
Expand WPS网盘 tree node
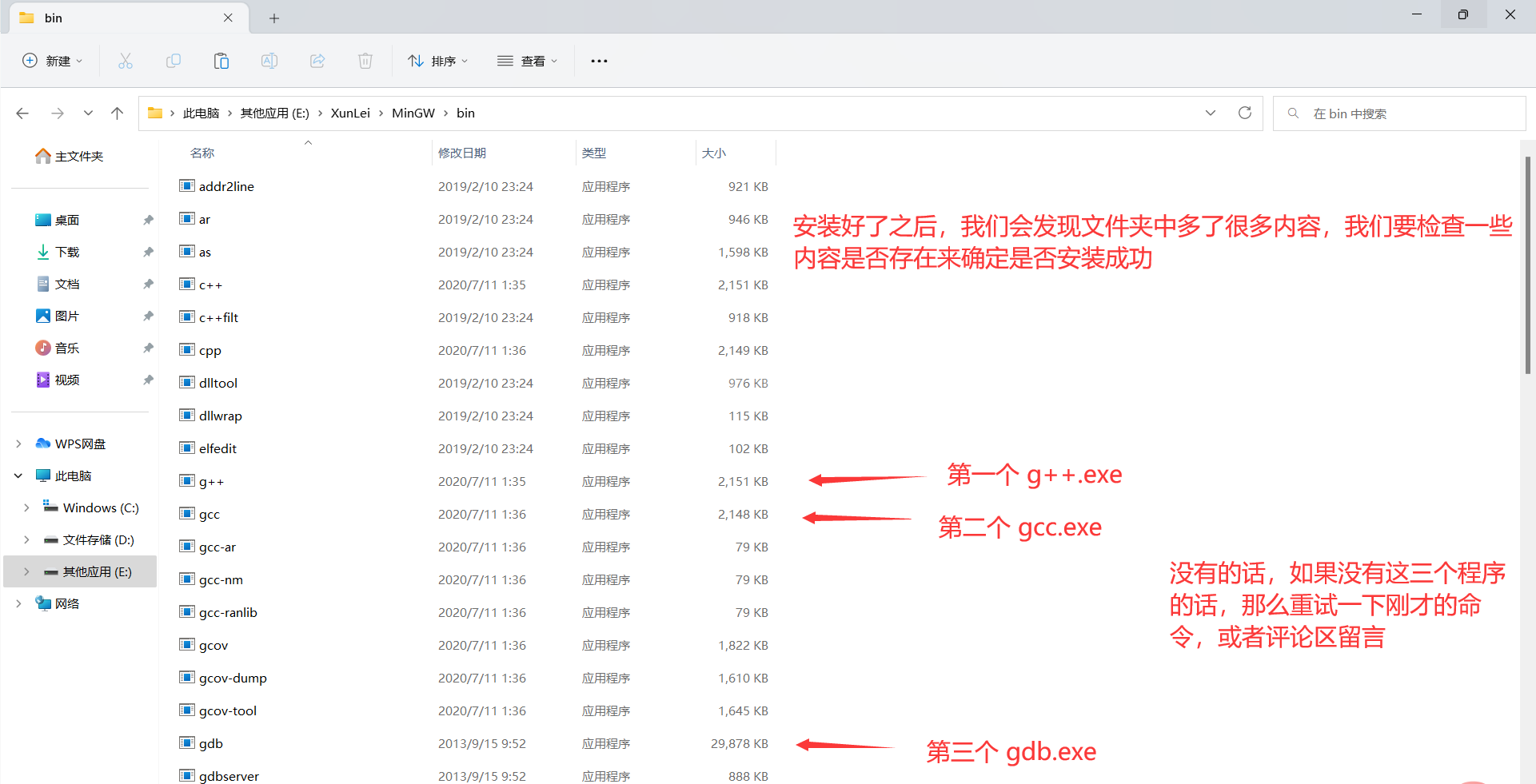18,444
